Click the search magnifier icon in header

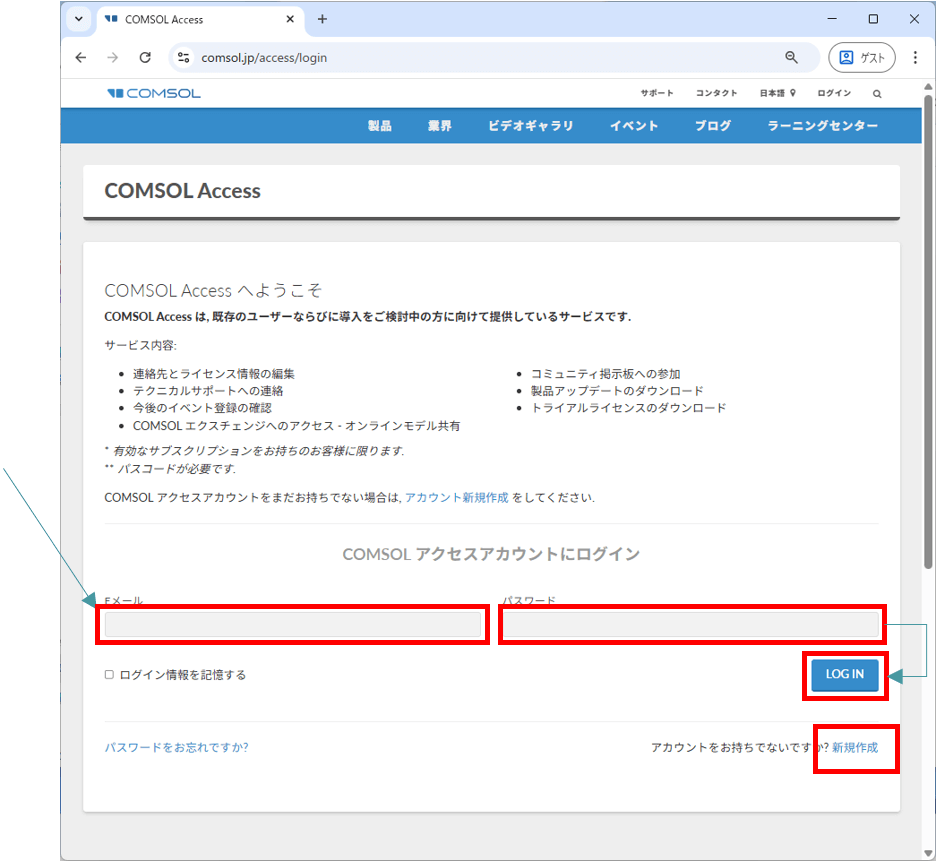click(877, 93)
